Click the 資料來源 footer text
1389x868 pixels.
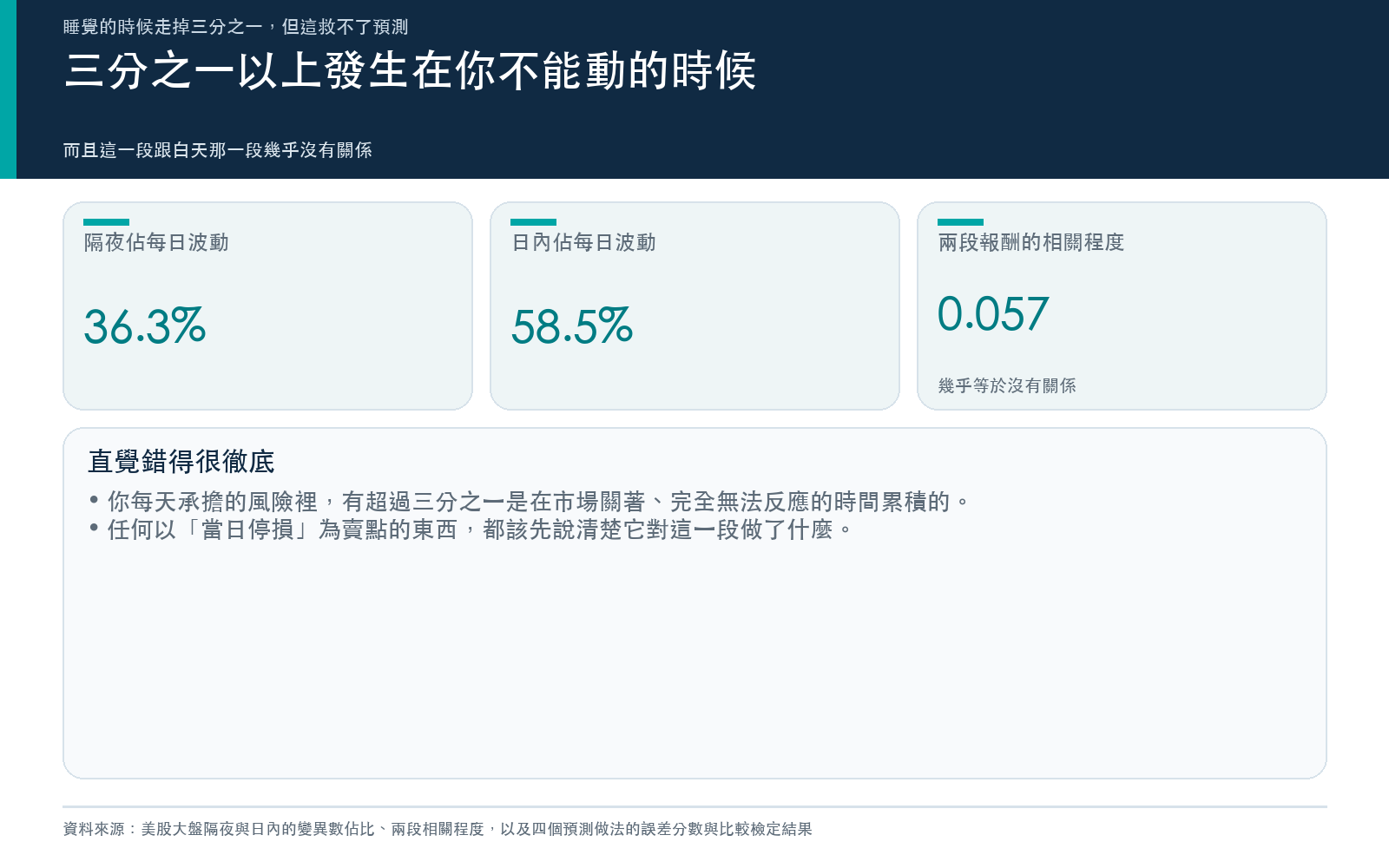(438, 829)
